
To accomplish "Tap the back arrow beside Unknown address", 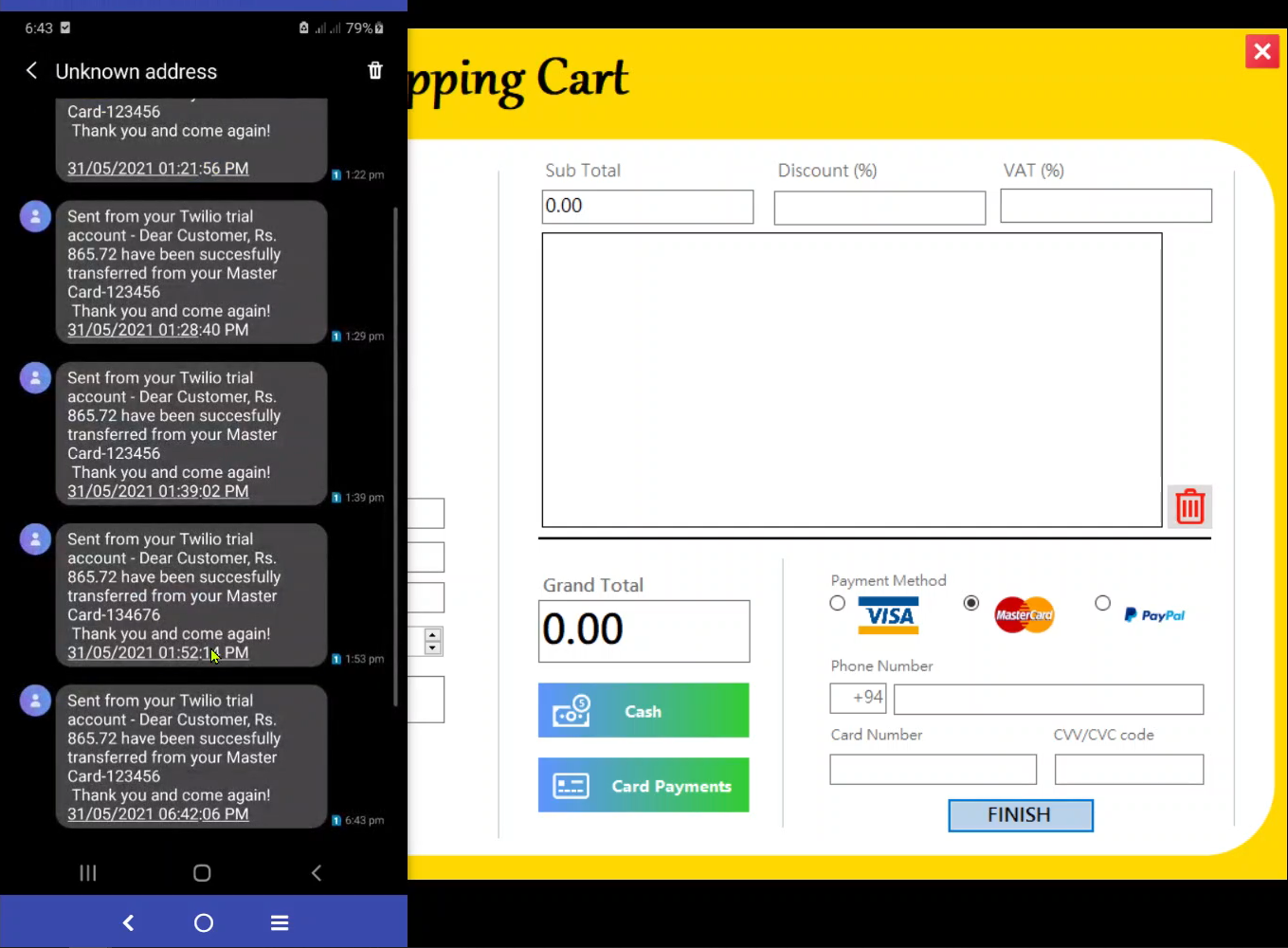I will (30, 70).
